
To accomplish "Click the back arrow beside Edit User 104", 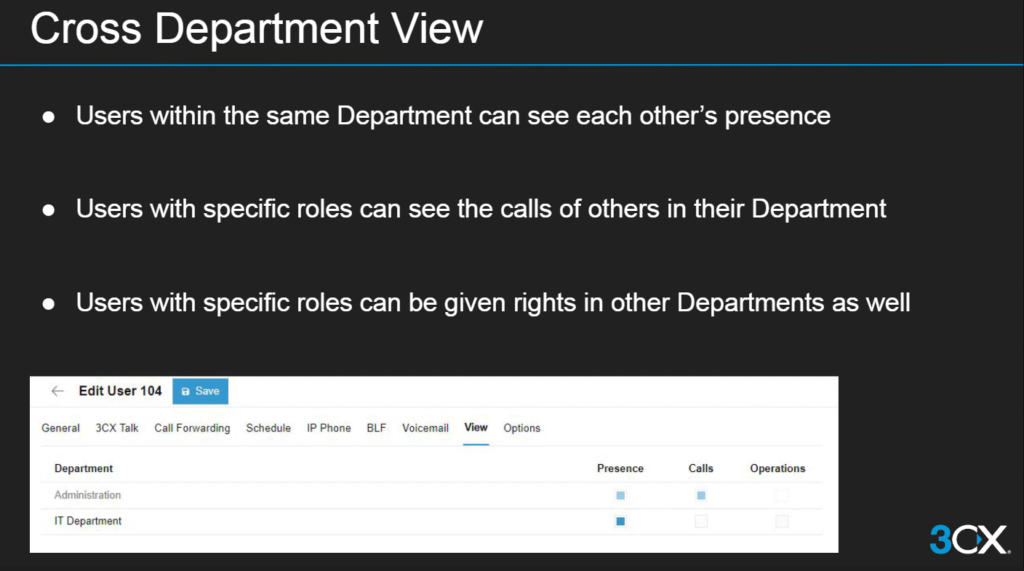I will [57, 391].
